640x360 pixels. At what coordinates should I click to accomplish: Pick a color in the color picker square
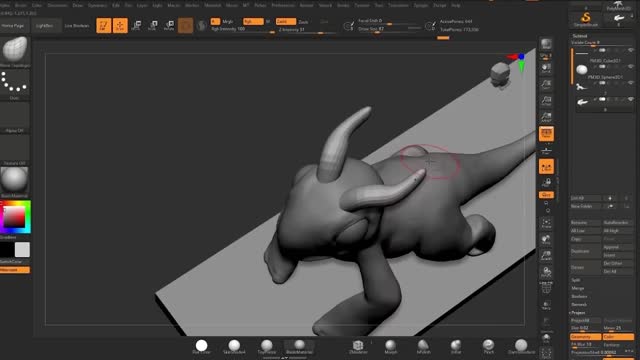(x=14, y=217)
